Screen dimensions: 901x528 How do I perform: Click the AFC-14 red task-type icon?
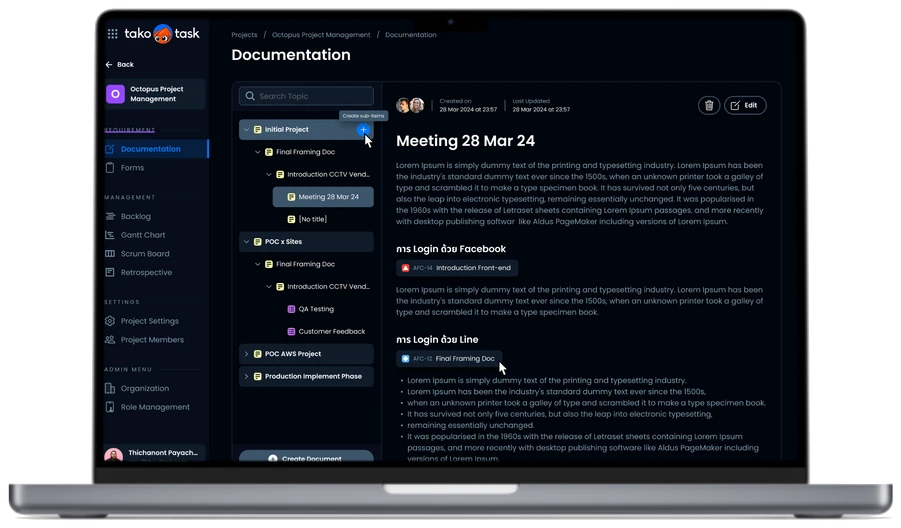(x=406, y=268)
